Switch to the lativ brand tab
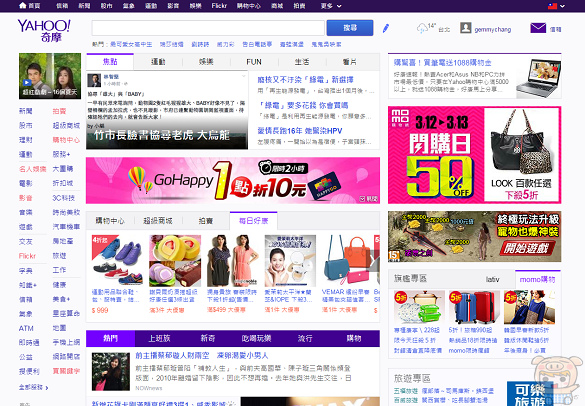The height and width of the screenshot is (406, 585). coord(492,279)
